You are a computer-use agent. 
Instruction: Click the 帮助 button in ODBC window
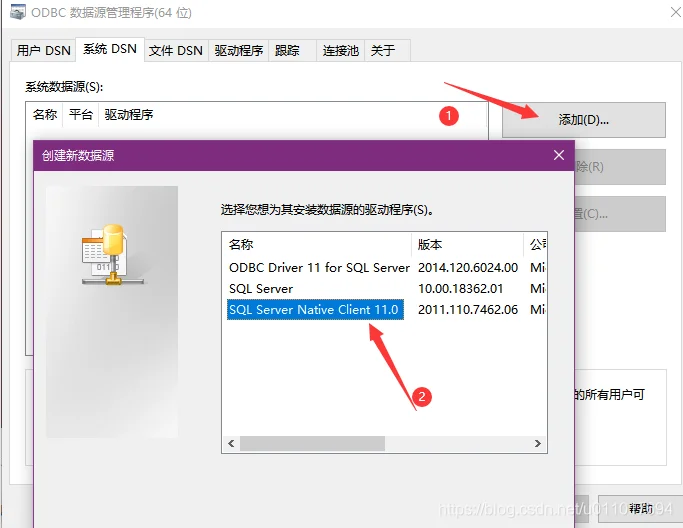(x=641, y=509)
